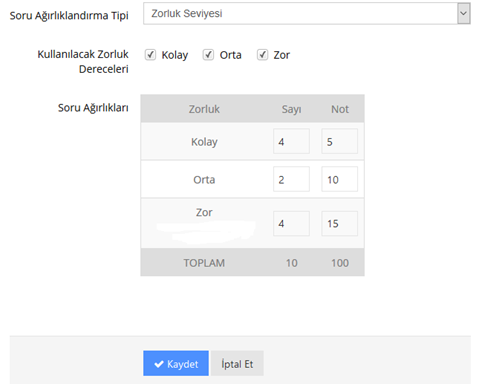Select the Zor Sayı input field
The height and width of the screenshot is (384, 482).
pos(291,223)
